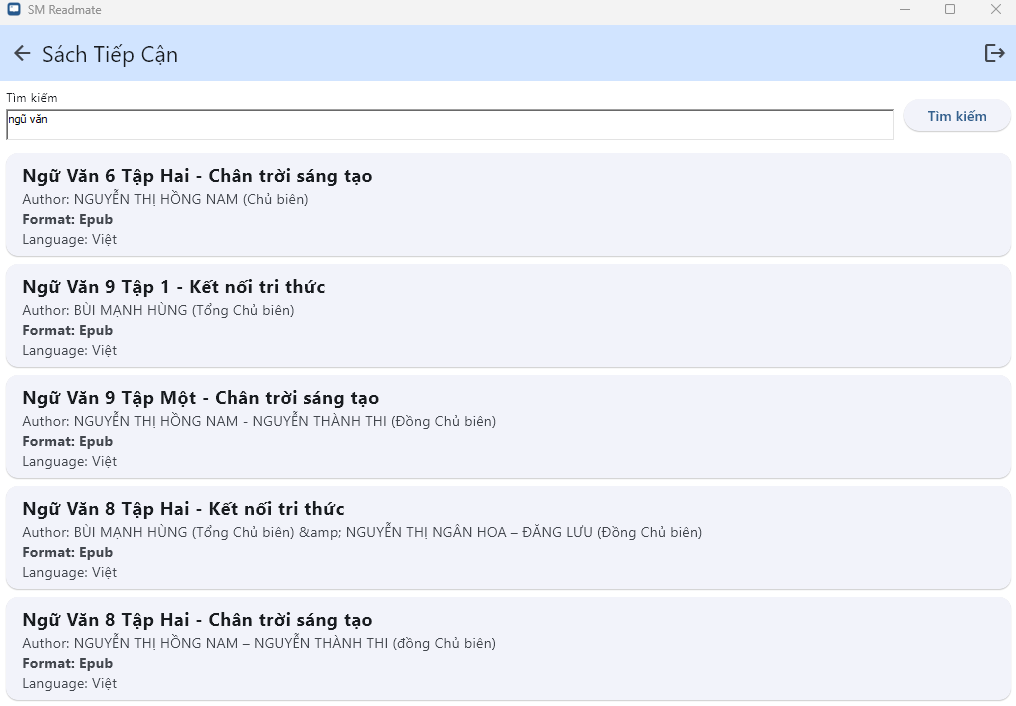Click the Sách Tiếp Cận header title
This screenshot has width=1016, height=706.
coord(111,54)
